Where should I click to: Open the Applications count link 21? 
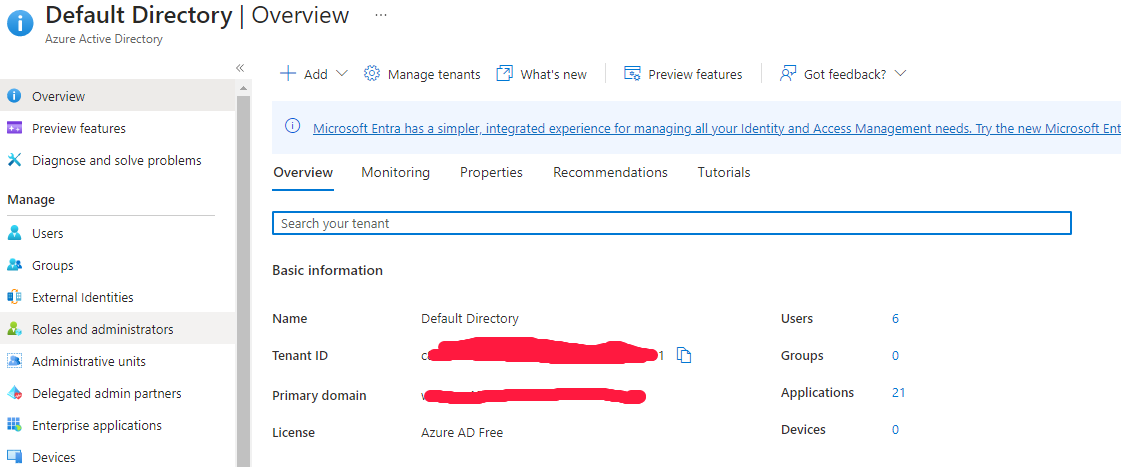(899, 393)
